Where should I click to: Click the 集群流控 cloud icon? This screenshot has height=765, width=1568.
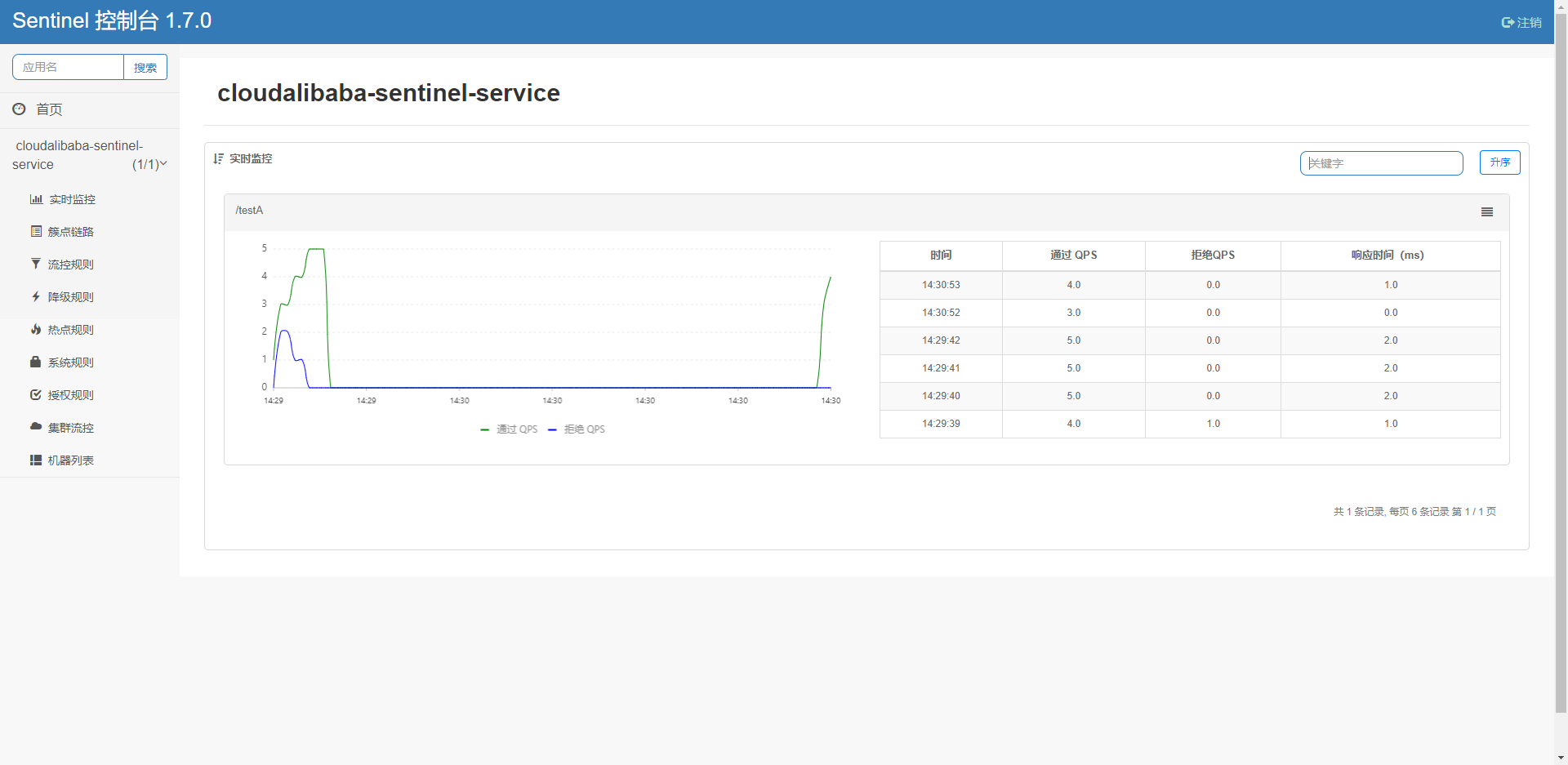pos(36,426)
